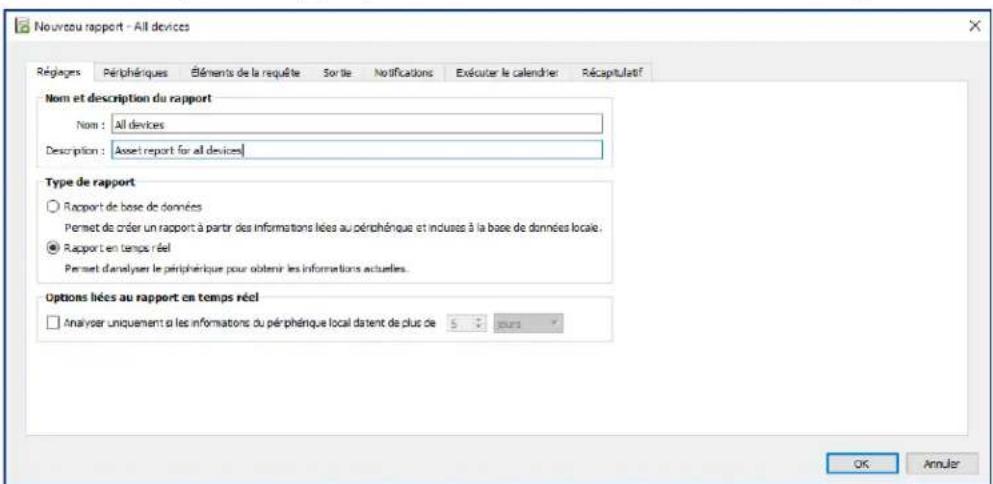Select the Sortie tab
Viewport: 993px width, 484px height.
tap(337, 73)
